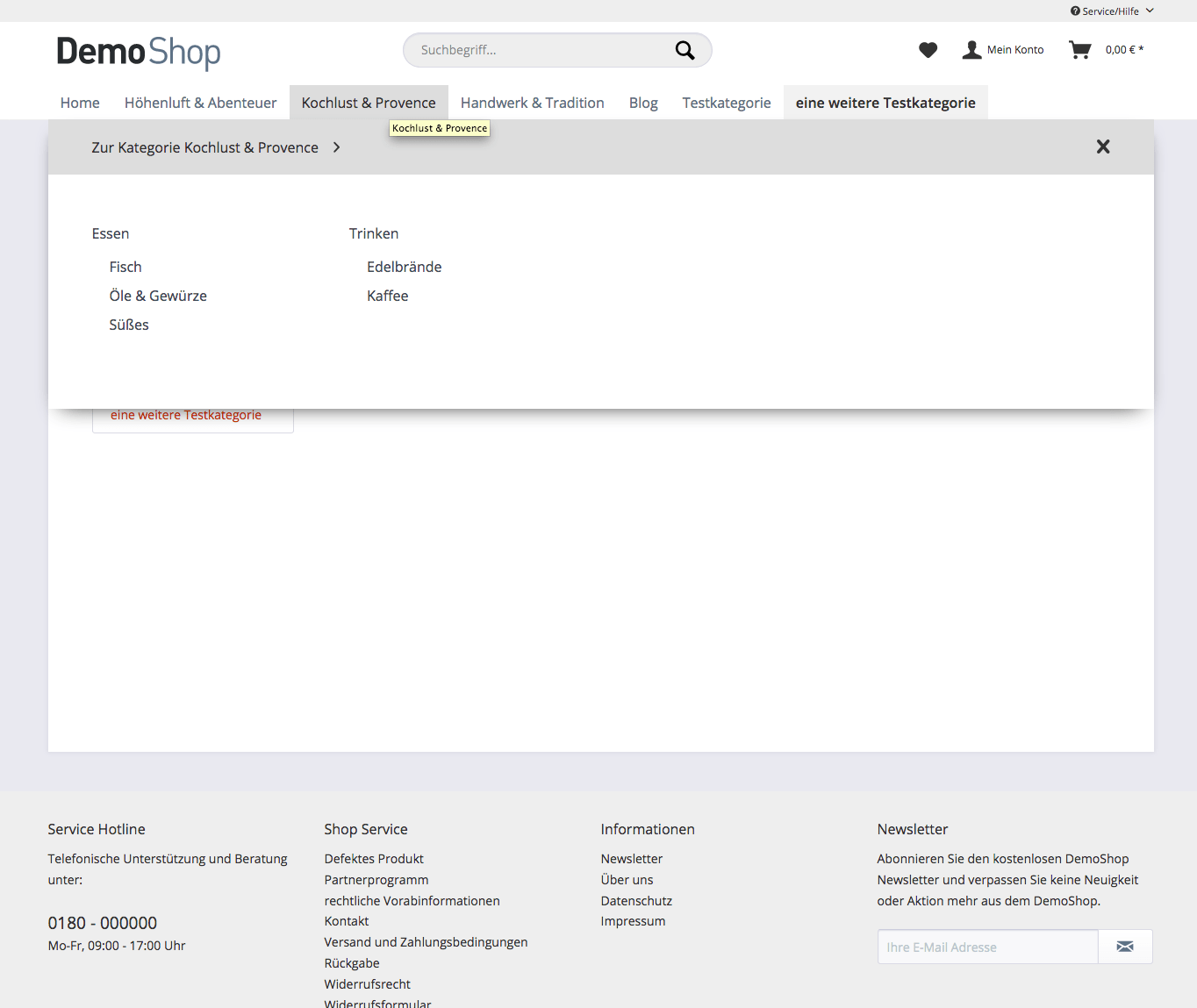This screenshot has width=1197, height=1008.
Task: Open Handwerk & Tradition menu
Action: [x=532, y=103]
